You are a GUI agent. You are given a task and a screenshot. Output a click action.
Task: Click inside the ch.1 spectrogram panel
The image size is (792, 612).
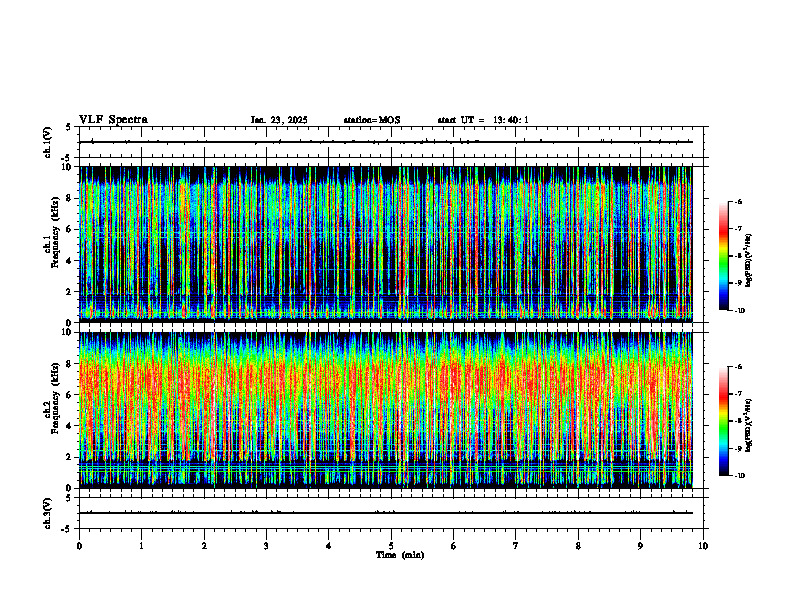click(386, 244)
